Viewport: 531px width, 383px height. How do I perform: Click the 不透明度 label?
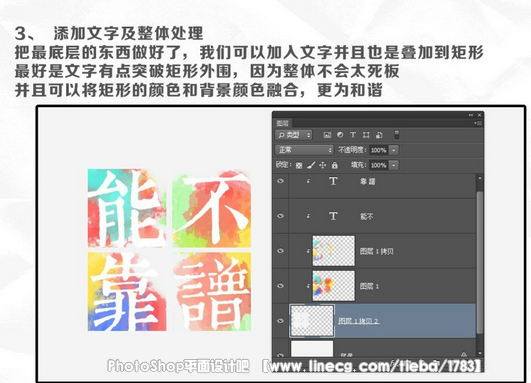[x=352, y=150]
